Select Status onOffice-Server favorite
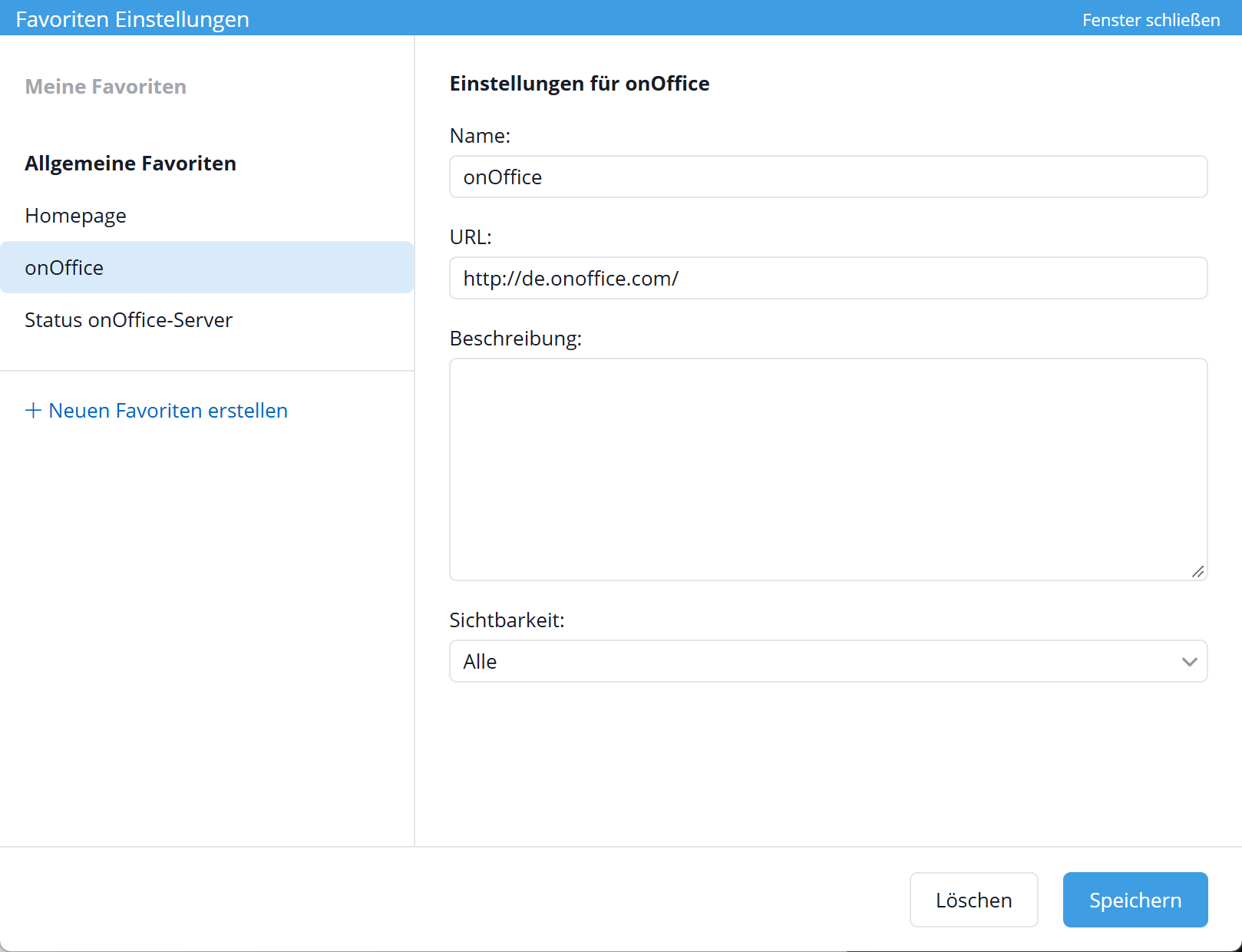The image size is (1242, 952). (207, 319)
